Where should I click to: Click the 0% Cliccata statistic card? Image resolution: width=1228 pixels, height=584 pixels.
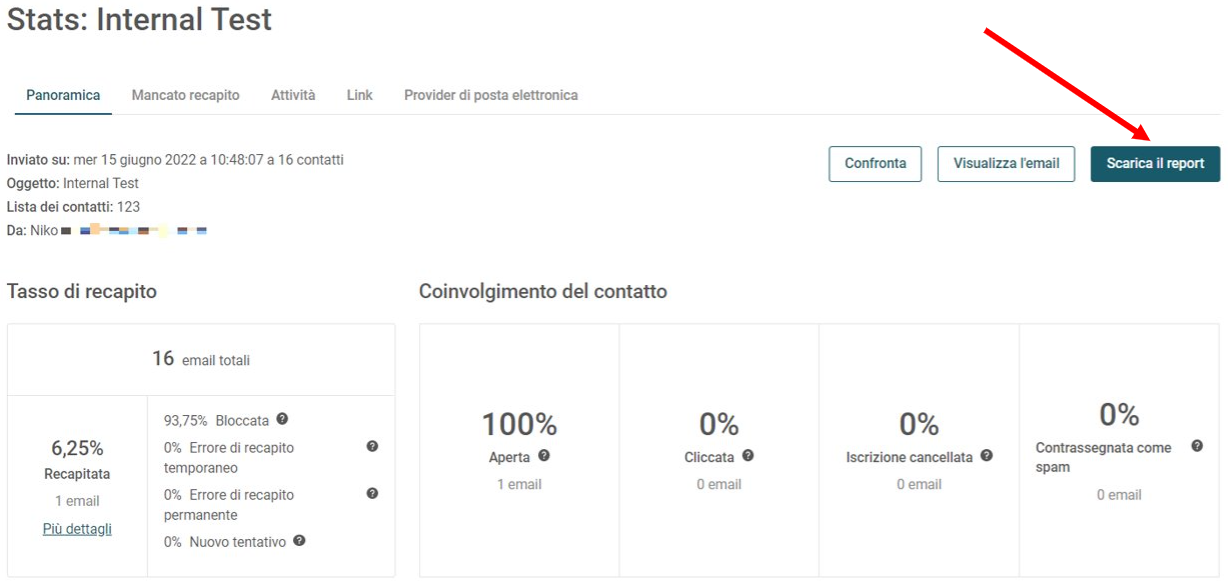719,450
